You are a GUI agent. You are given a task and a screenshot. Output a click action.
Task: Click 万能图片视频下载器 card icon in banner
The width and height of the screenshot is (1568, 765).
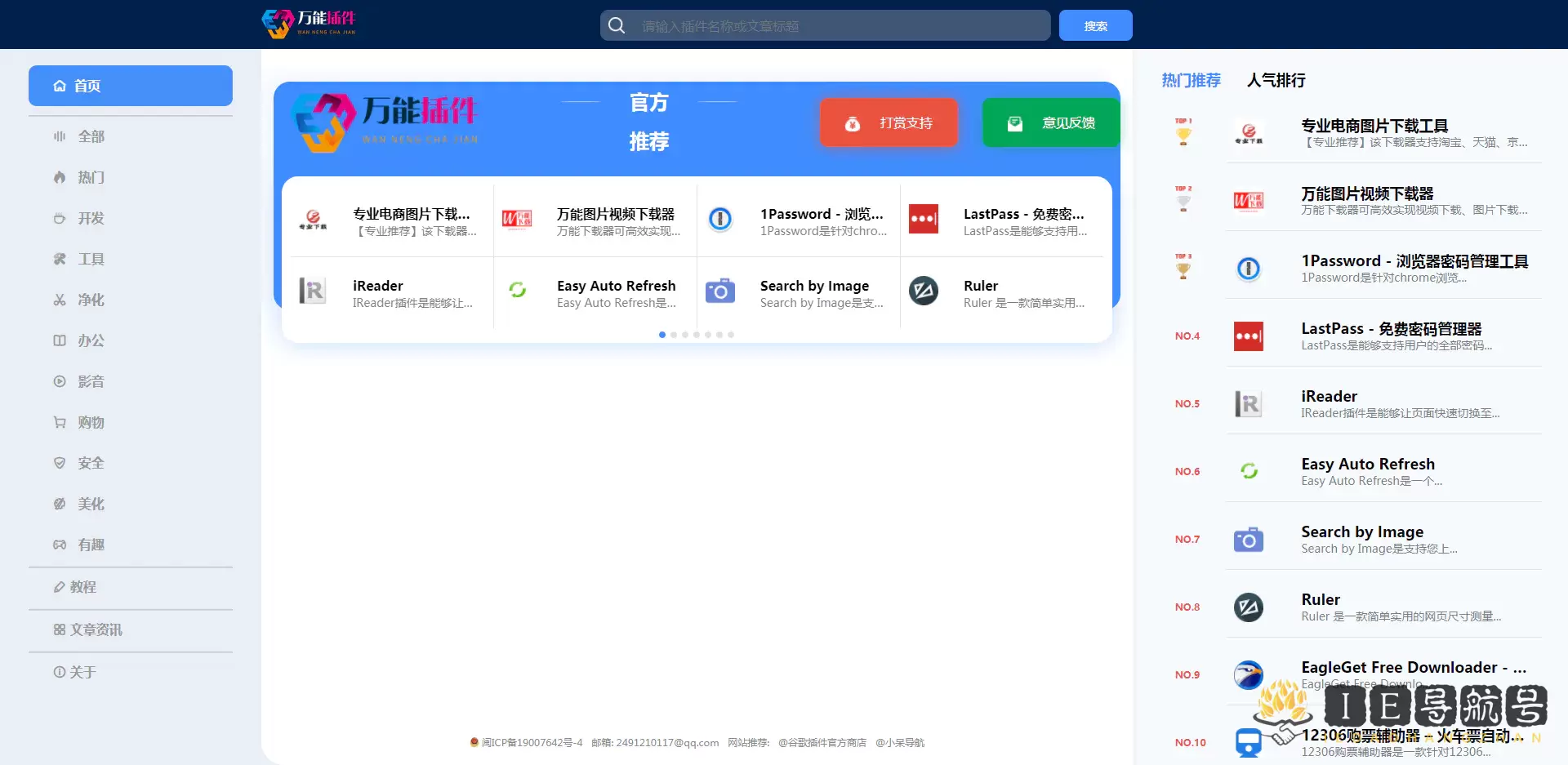click(x=516, y=219)
